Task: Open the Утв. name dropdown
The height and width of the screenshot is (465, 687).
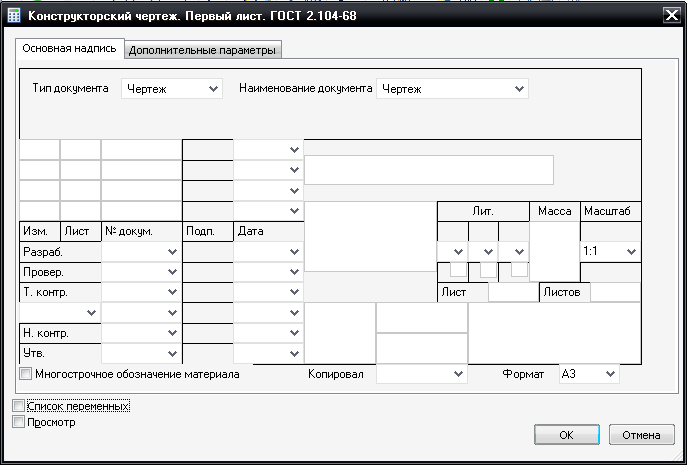Action: [x=142, y=353]
